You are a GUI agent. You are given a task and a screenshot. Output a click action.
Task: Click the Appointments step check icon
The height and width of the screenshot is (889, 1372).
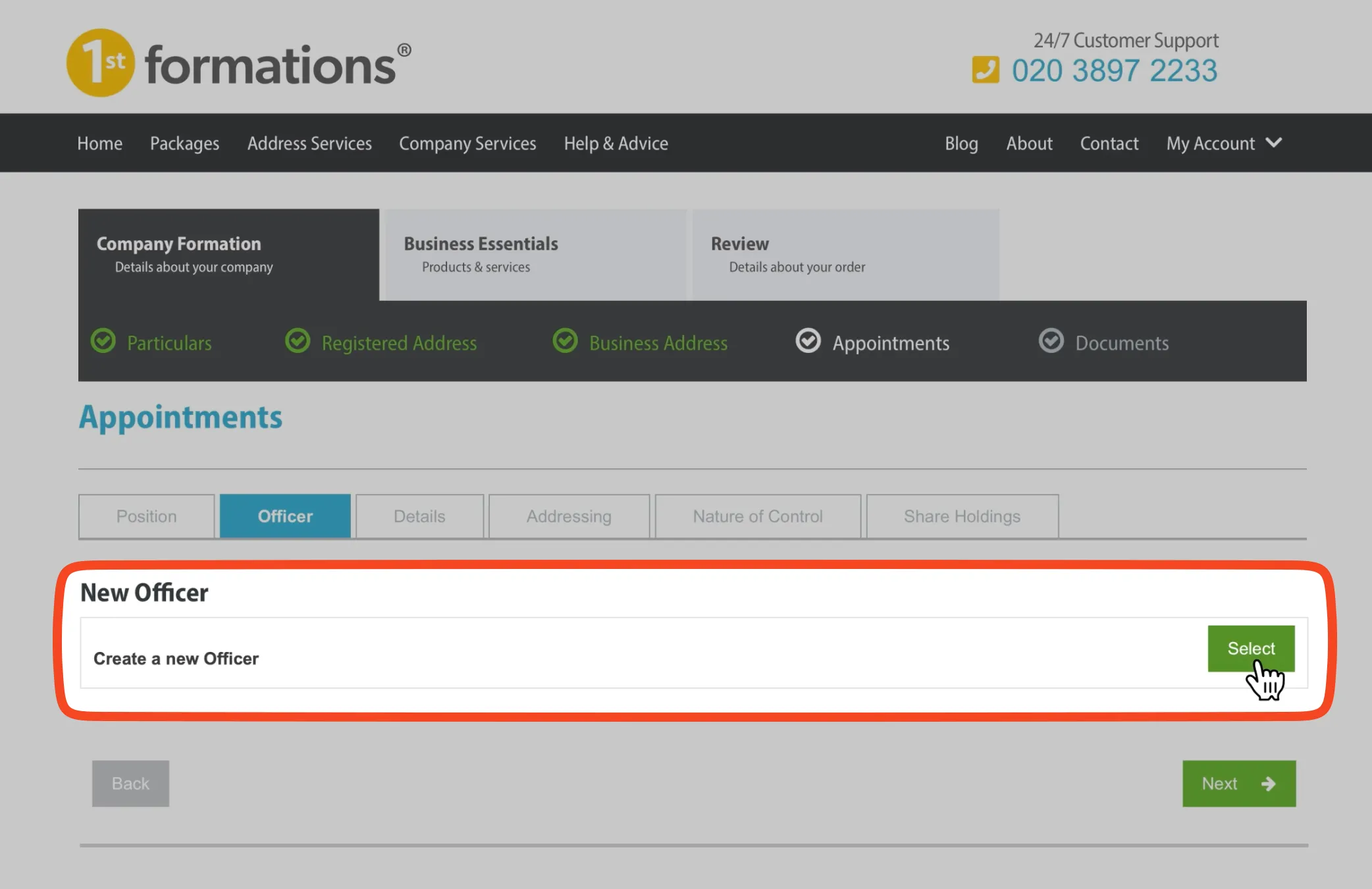pos(808,341)
